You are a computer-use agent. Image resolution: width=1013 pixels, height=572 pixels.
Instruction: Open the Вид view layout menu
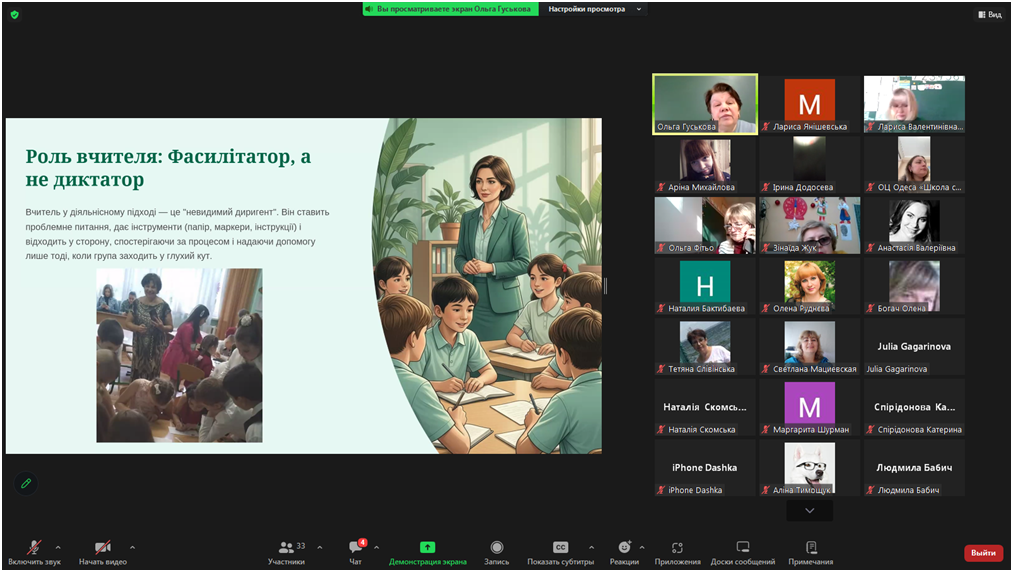click(989, 14)
